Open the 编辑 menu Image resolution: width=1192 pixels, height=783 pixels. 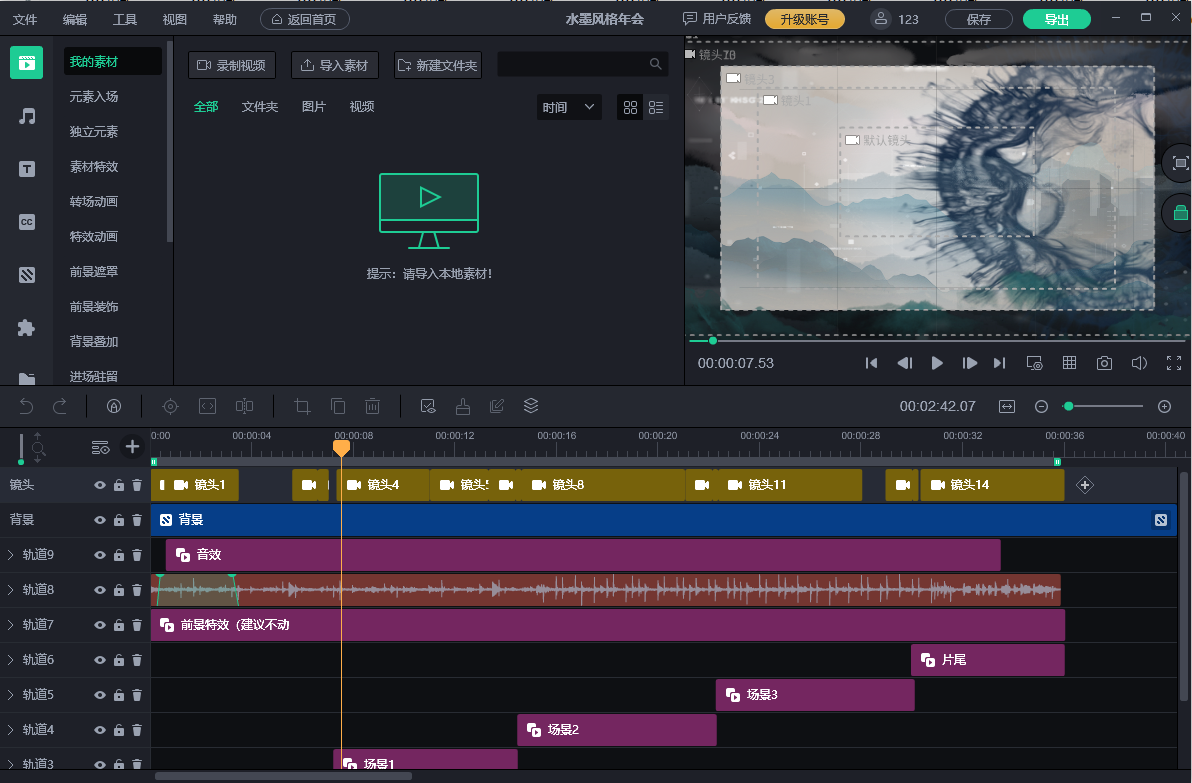pyautogui.click(x=75, y=20)
